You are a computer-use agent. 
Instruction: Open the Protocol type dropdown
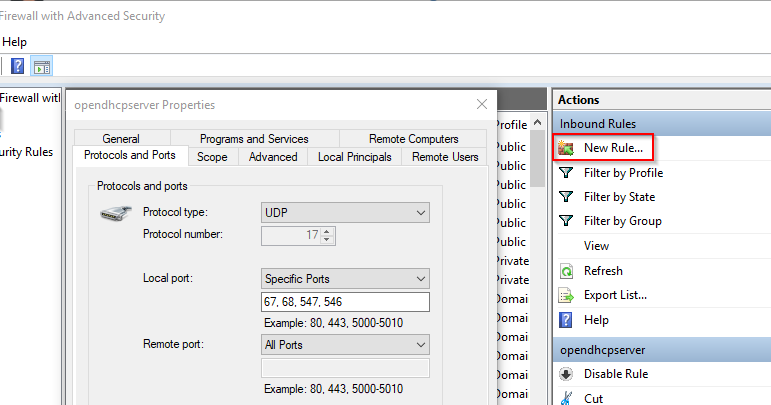(345, 212)
